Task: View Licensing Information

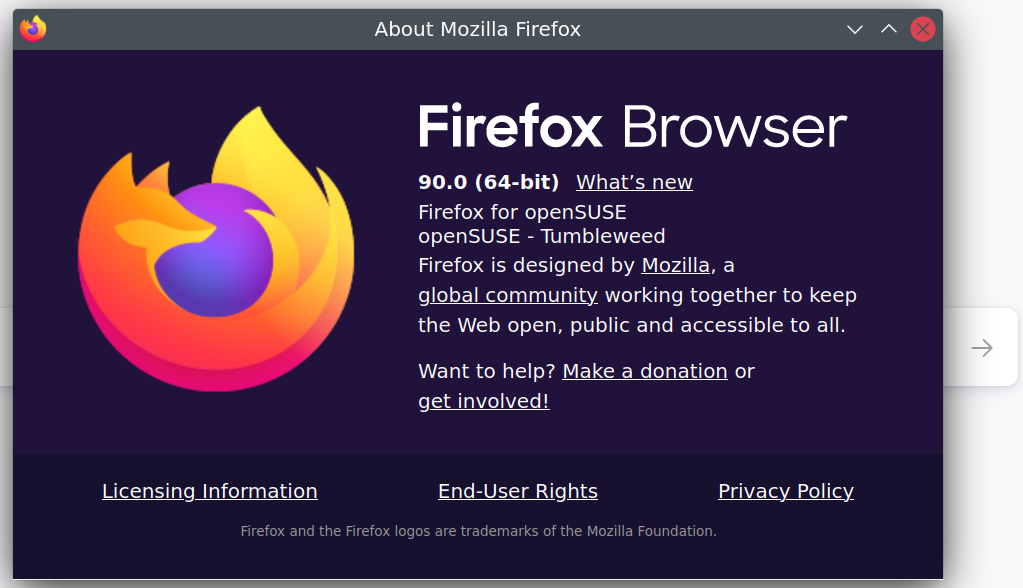Action: click(x=210, y=491)
